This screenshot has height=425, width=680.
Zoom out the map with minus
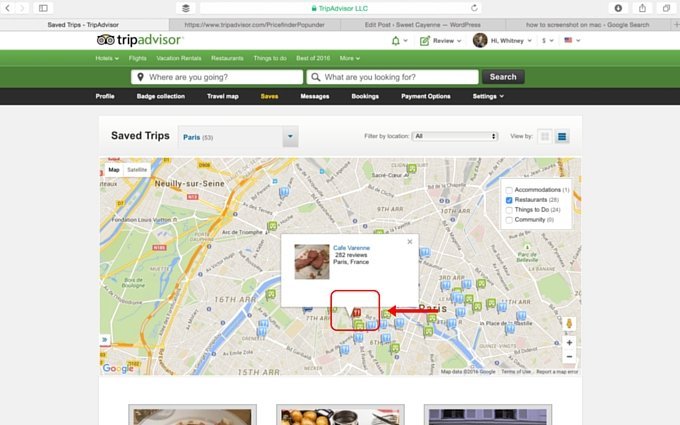(x=569, y=356)
